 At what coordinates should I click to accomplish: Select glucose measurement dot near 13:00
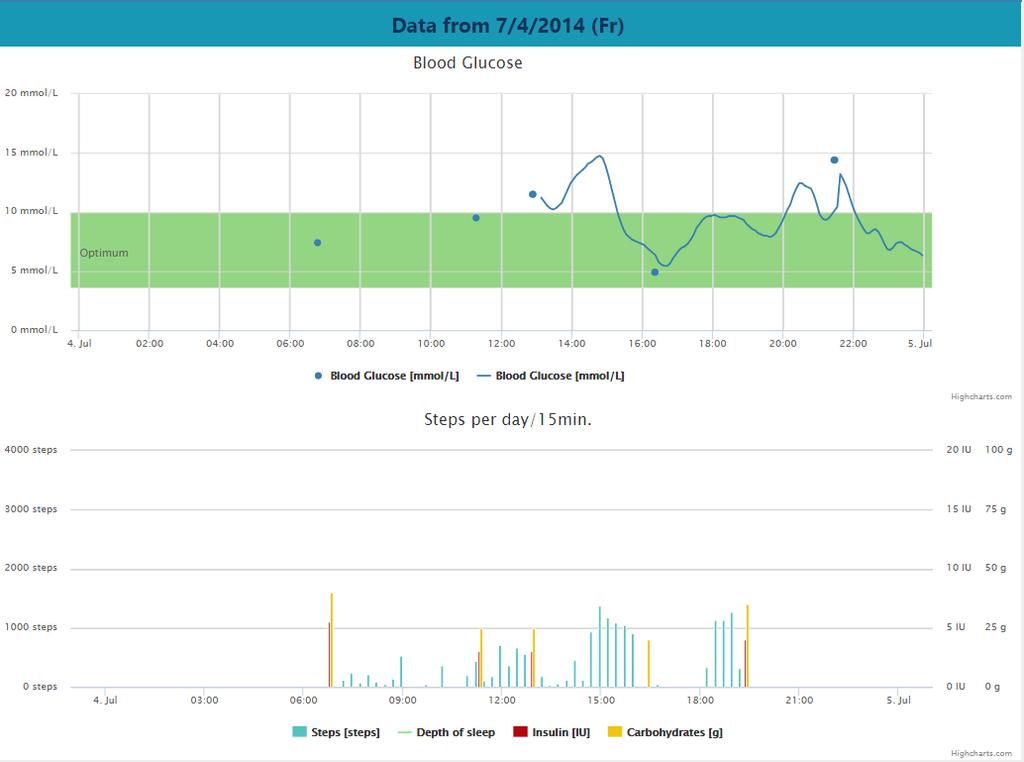tap(533, 195)
